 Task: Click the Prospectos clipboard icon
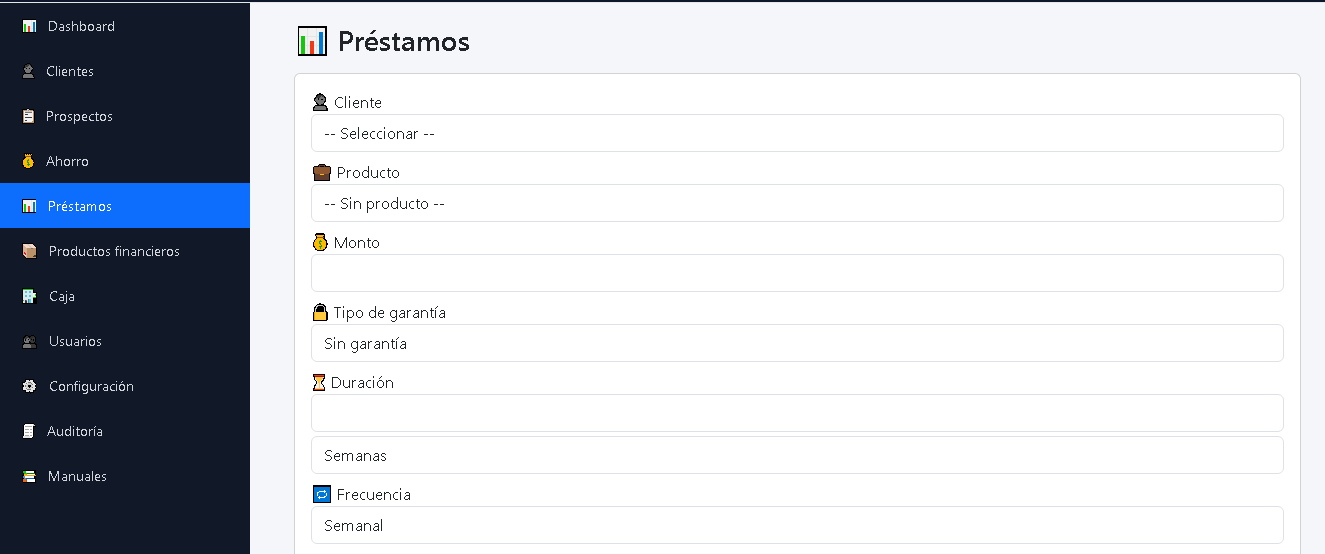[x=28, y=116]
